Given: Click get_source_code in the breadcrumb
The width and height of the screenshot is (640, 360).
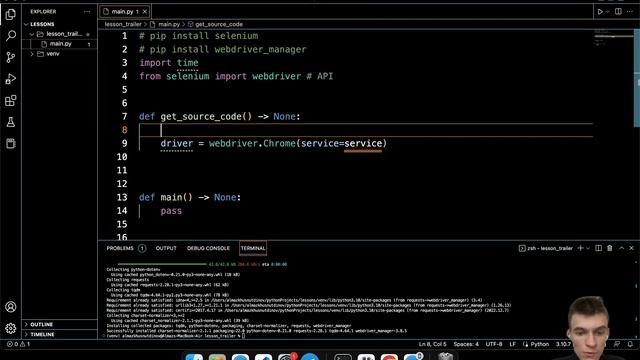Looking at the screenshot, I should (219, 24).
